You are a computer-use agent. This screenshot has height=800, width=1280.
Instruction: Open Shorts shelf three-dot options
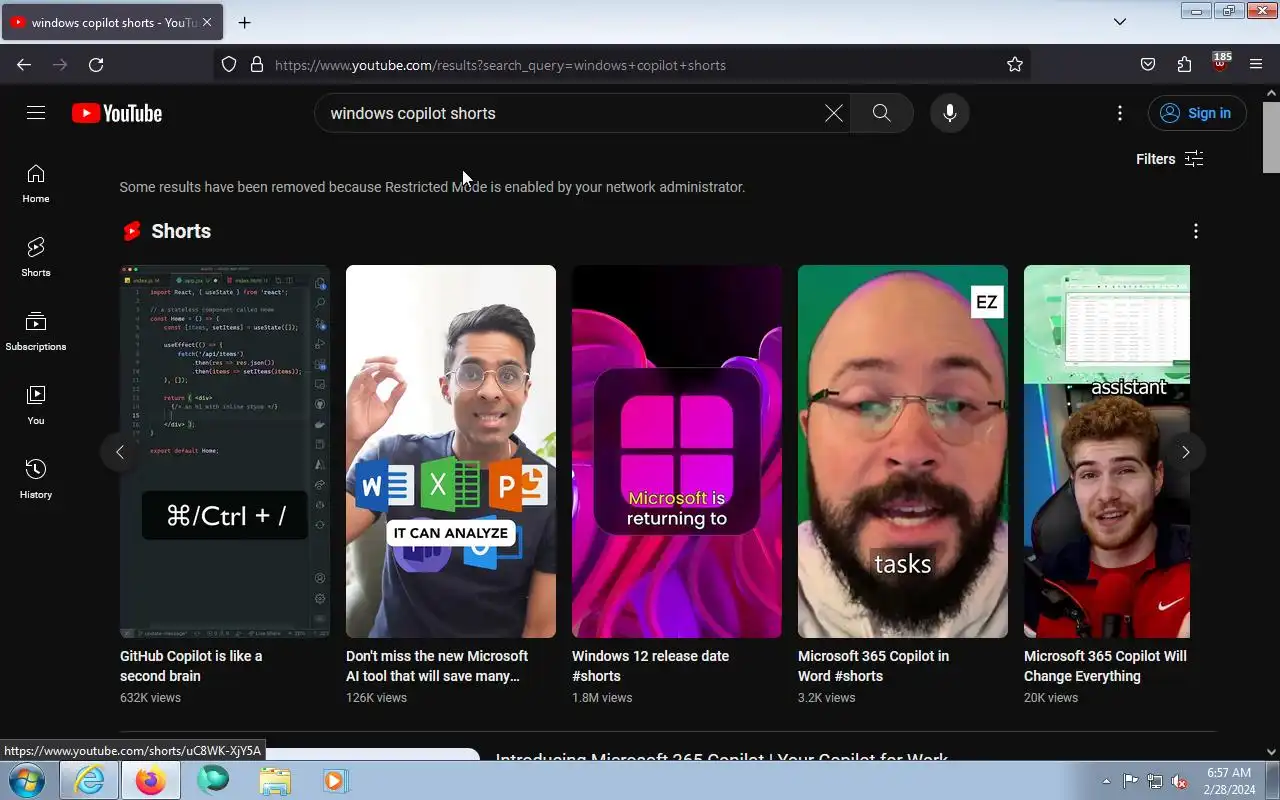(1196, 231)
